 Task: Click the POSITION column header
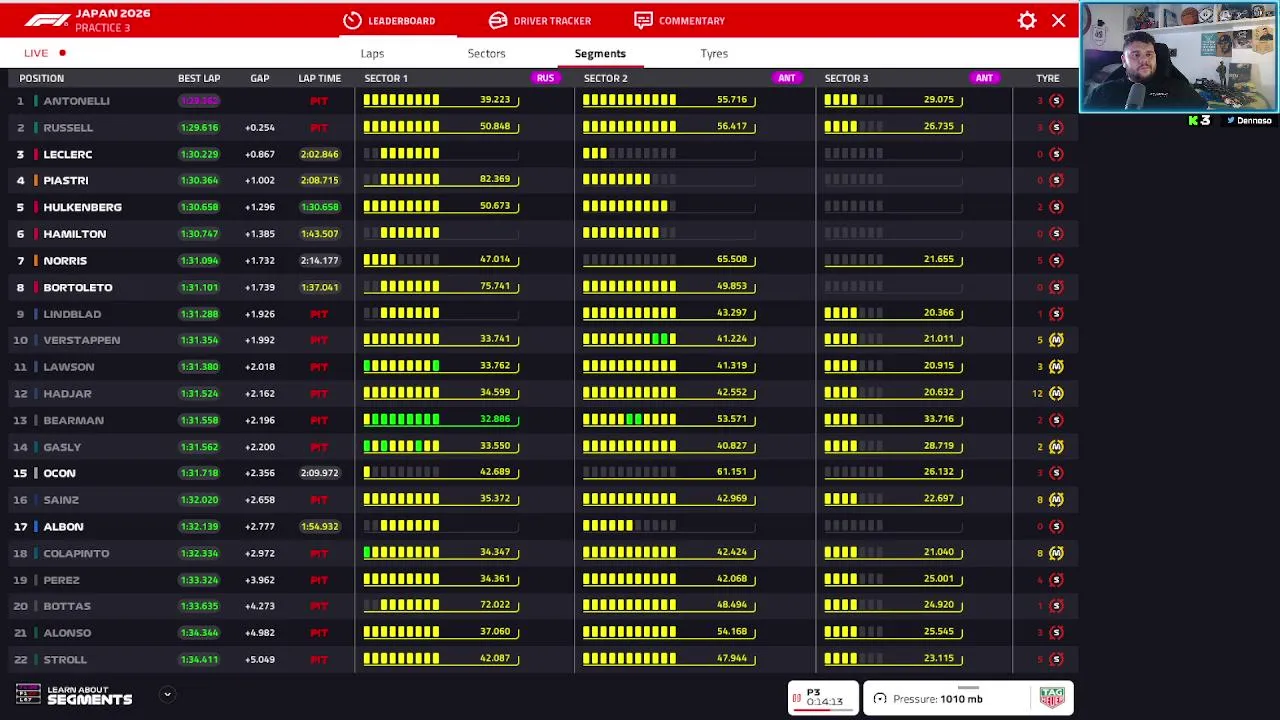(41, 78)
